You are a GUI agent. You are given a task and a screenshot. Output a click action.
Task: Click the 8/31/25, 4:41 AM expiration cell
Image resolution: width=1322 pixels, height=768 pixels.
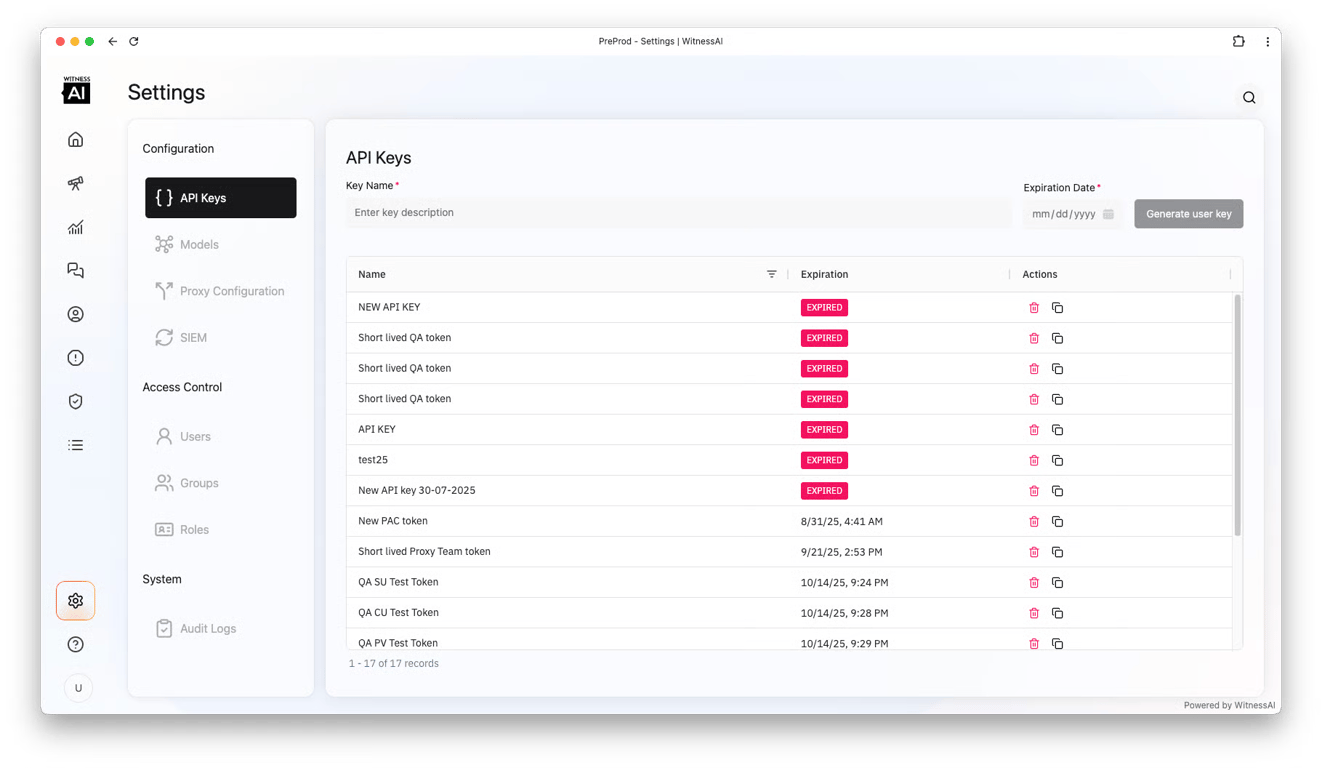coord(842,522)
